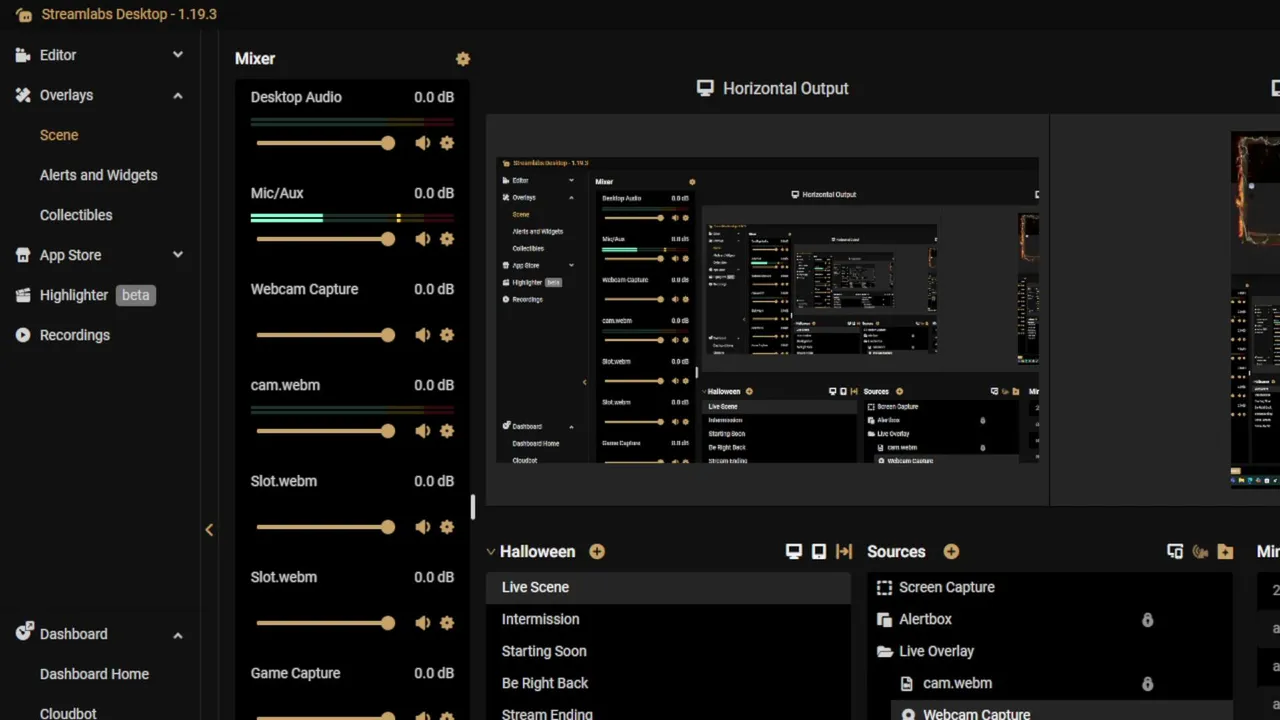Mute the first Slot.webm audio
The height and width of the screenshot is (720, 1280).
[423, 527]
